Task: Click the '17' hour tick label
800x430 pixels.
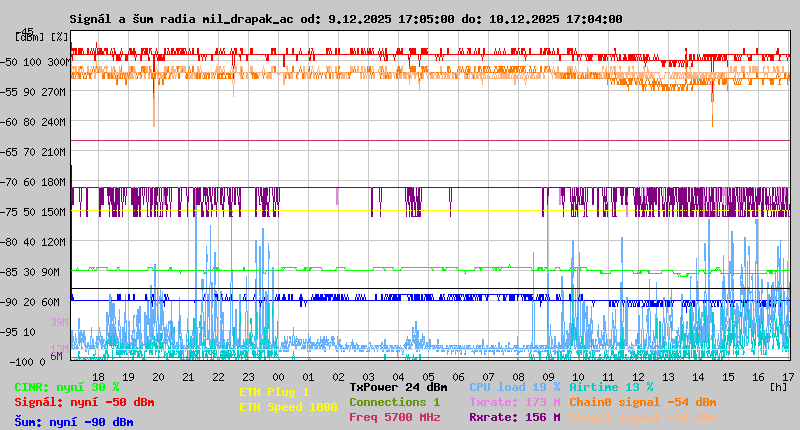Action: pyautogui.click(x=788, y=377)
